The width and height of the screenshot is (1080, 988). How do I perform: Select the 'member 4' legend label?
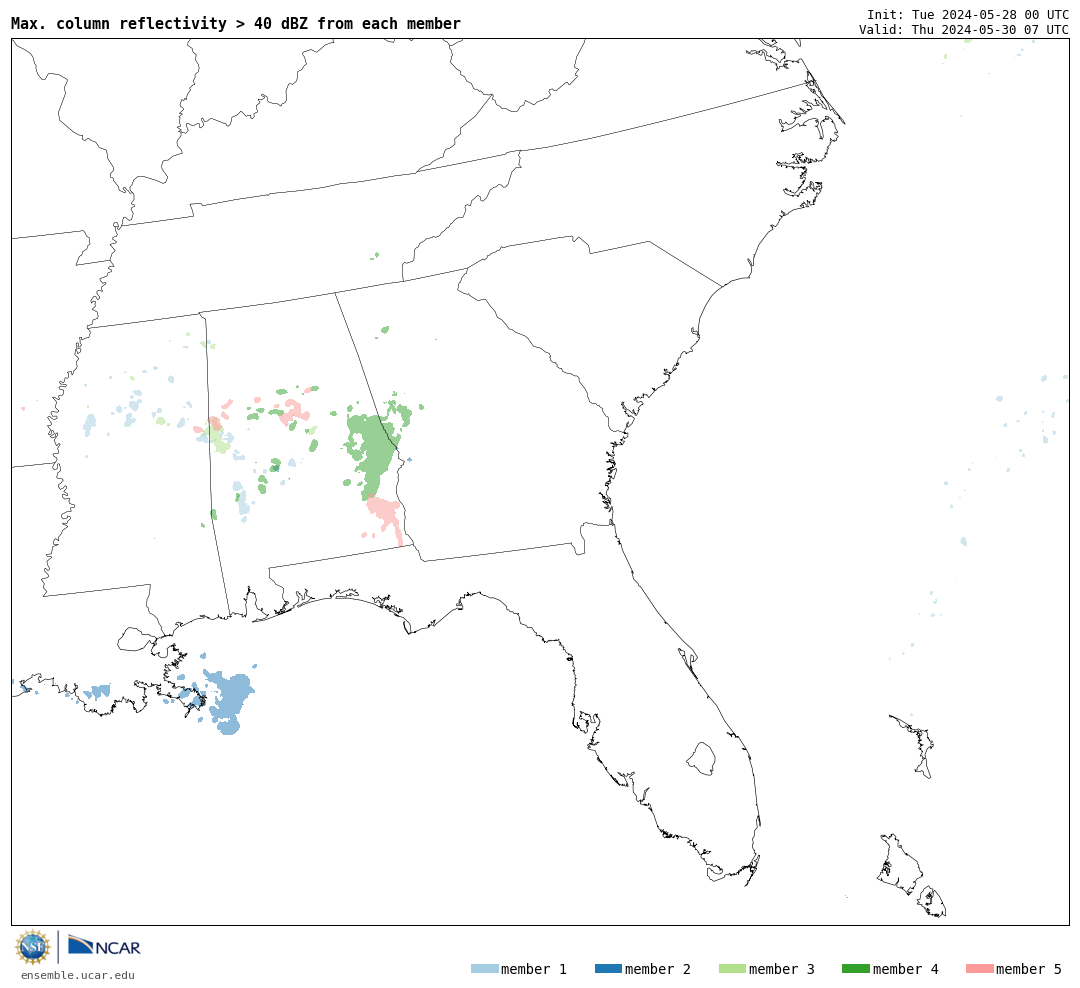(905, 969)
